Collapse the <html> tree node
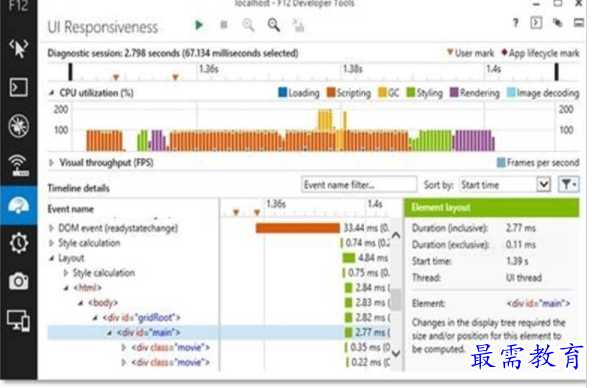592x388 pixels. point(66,288)
